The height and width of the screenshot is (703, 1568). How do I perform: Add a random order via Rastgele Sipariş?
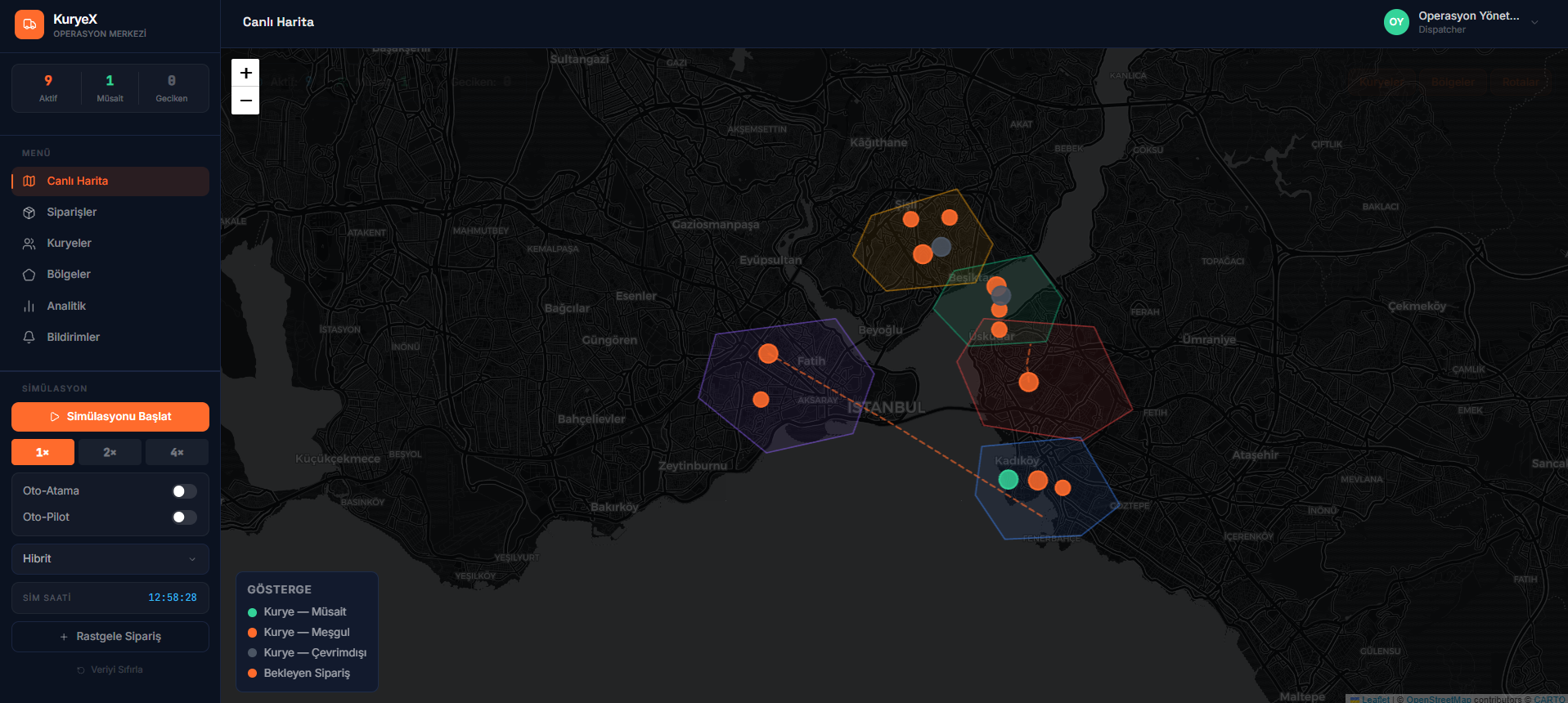(110, 637)
